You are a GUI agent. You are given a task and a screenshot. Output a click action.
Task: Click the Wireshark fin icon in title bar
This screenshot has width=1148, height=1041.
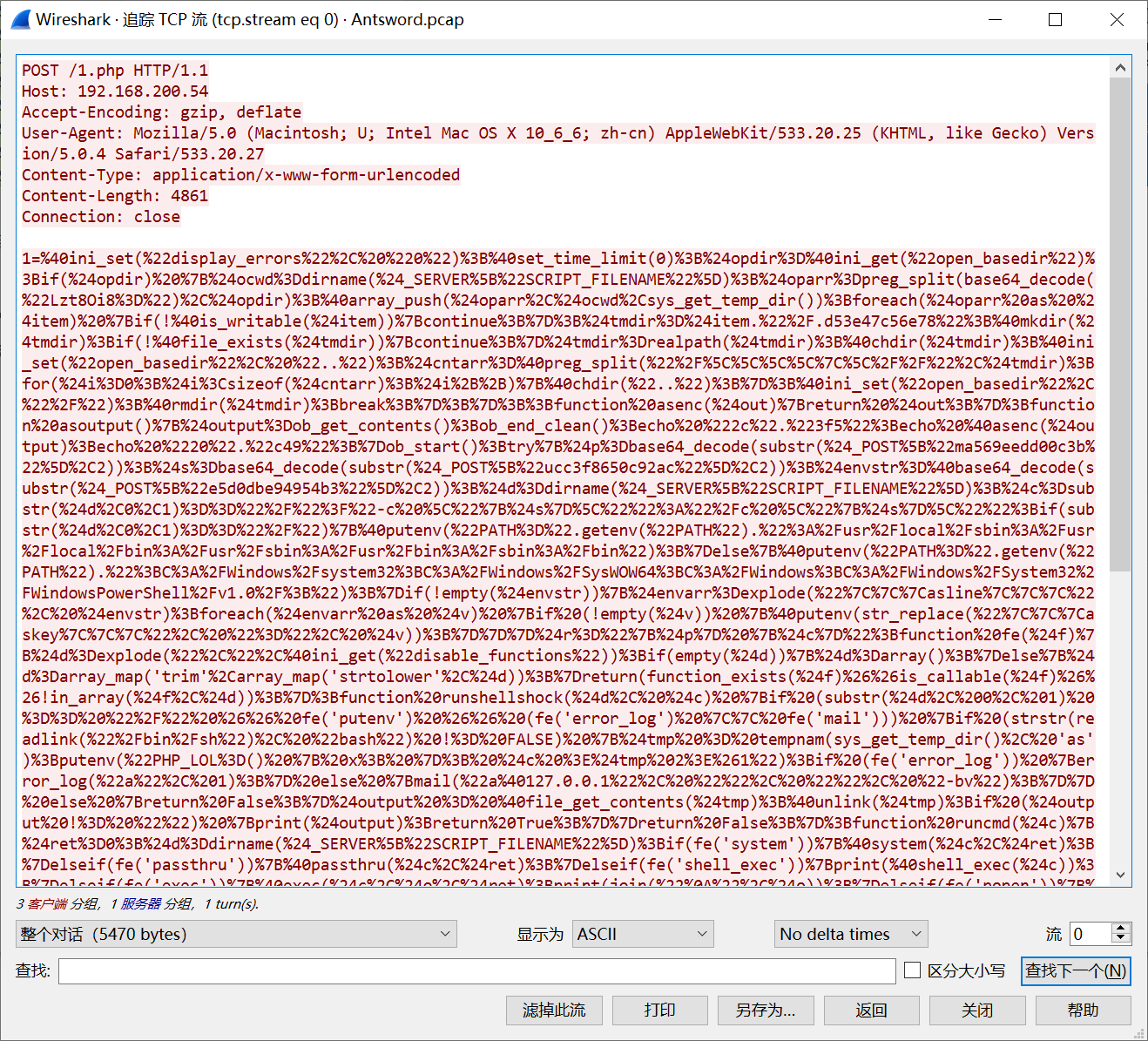pyautogui.click(x=20, y=19)
